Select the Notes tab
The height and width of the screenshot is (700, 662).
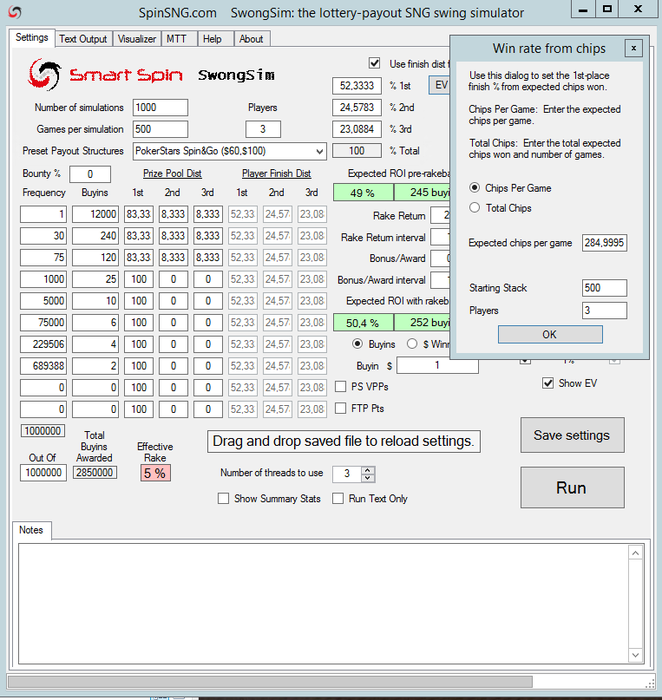click(31, 530)
